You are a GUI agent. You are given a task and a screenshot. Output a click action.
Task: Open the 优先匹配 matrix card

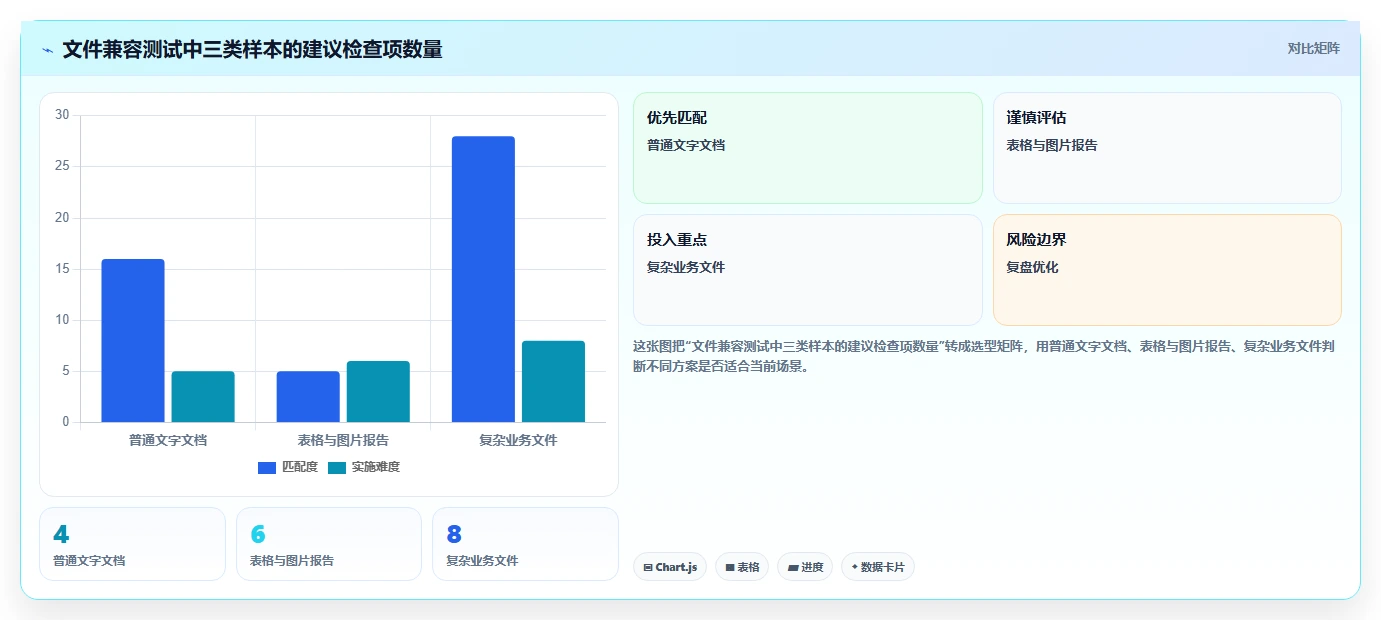coord(808,148)
